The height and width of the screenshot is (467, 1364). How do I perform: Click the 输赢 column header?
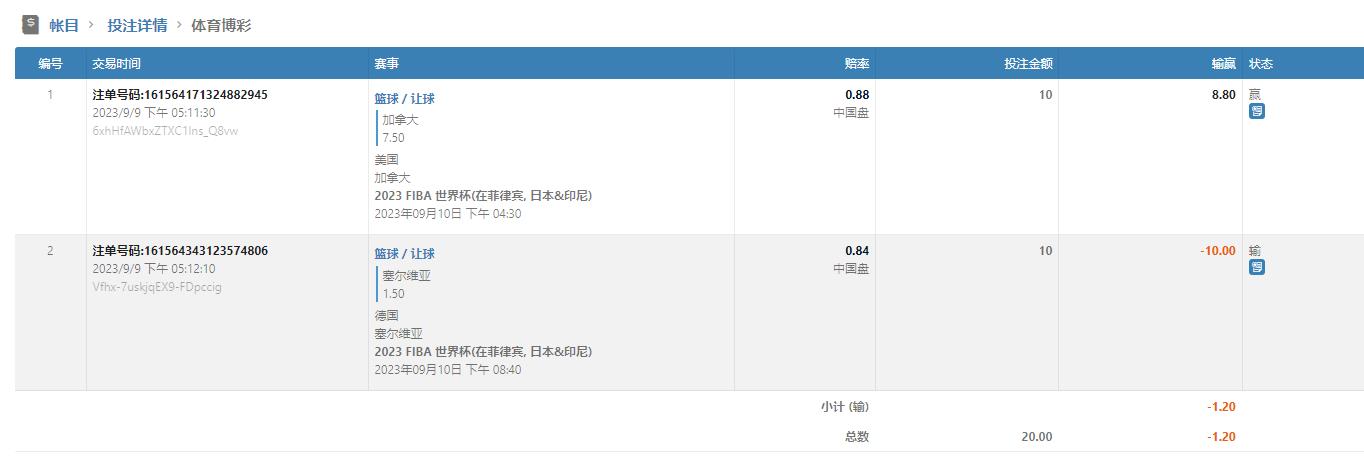tap(1223, 63)
